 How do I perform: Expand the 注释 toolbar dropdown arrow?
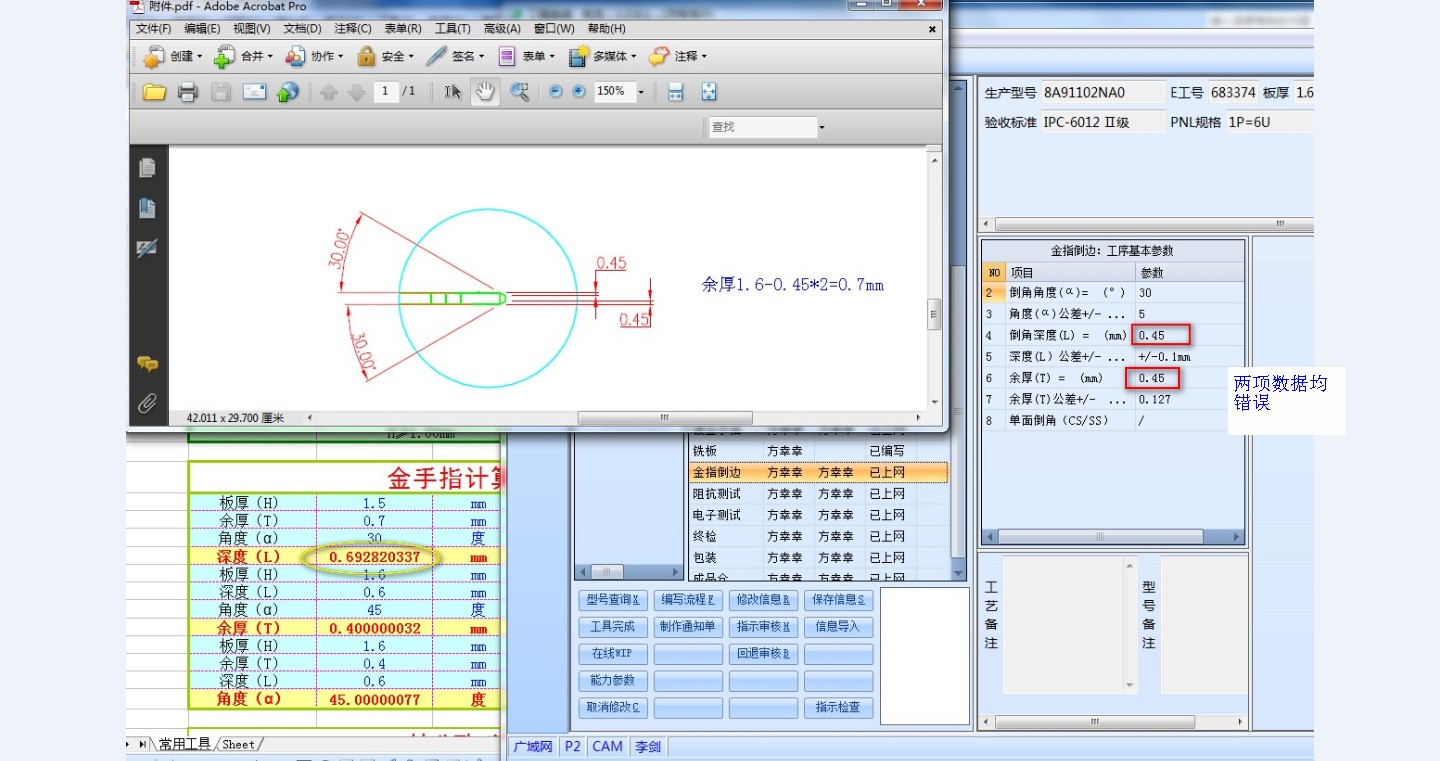[704, 57]
